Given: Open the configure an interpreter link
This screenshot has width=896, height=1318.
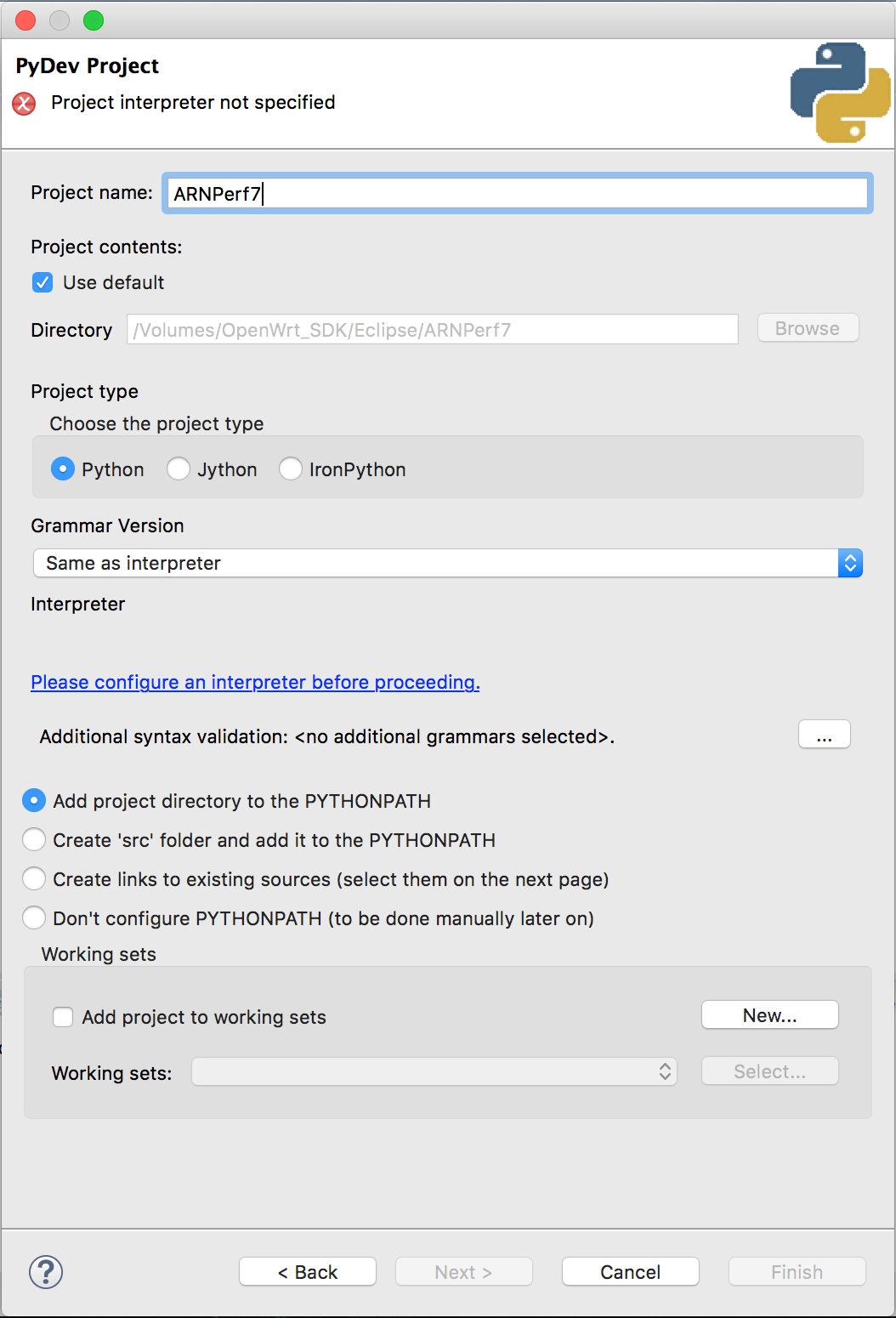Looking at the screenshot, I should click(255, 682).
